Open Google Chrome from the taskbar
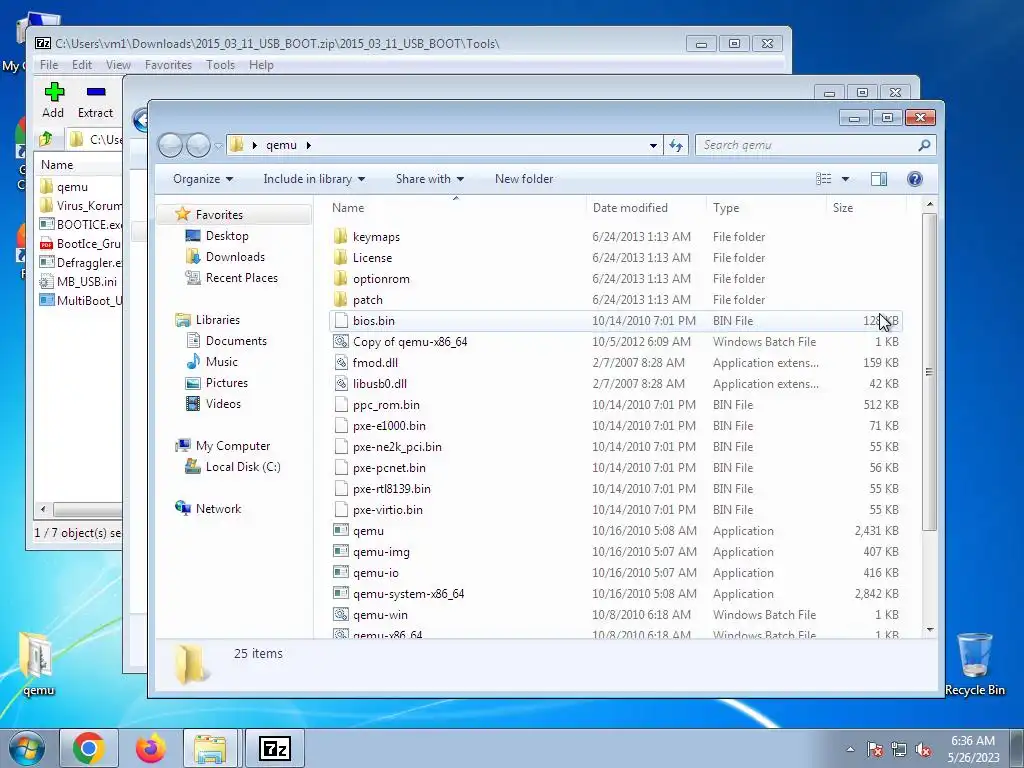This screenshot has height=768, width=1024. (x=89, y=748)
